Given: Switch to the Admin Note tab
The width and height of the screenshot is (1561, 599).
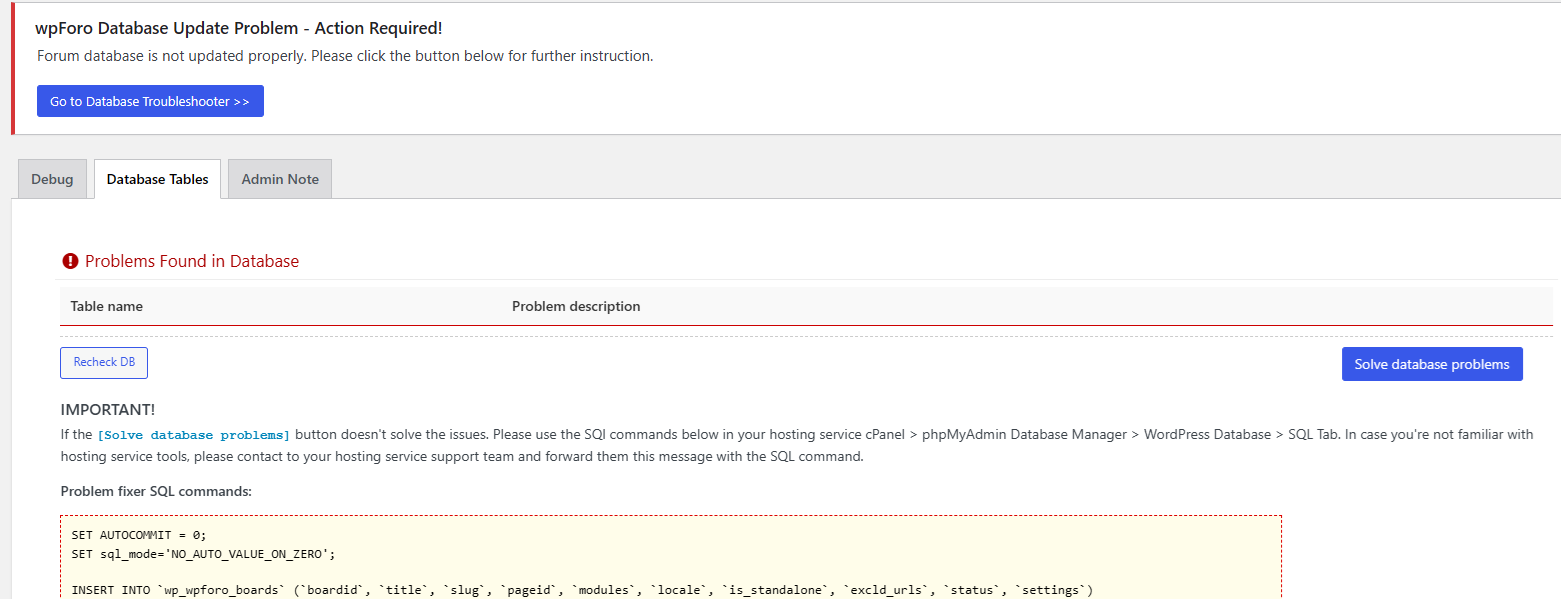Looking at the screenshot, I should (x=280, y=179).
